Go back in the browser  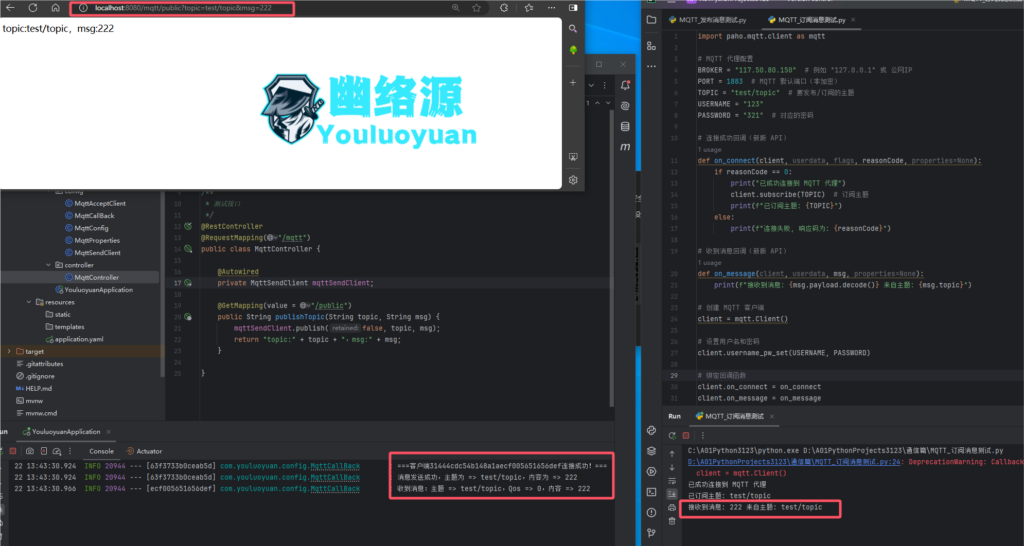click(x=10, y=8)
